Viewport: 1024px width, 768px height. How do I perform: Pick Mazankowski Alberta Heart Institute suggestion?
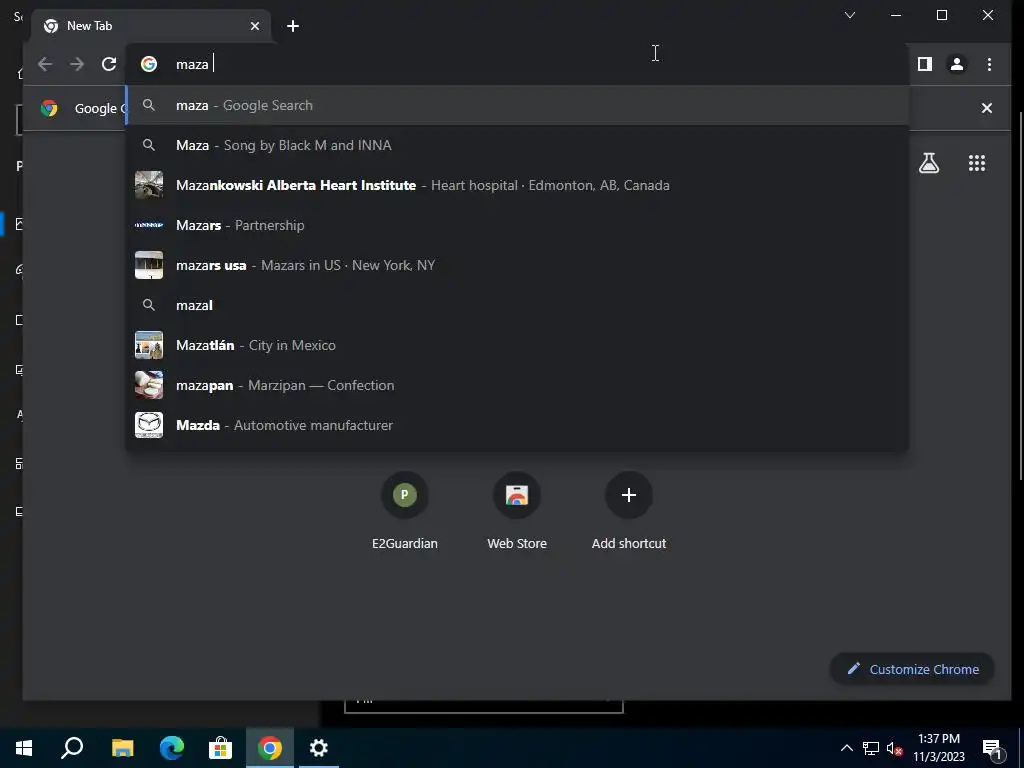click(517, 185)
